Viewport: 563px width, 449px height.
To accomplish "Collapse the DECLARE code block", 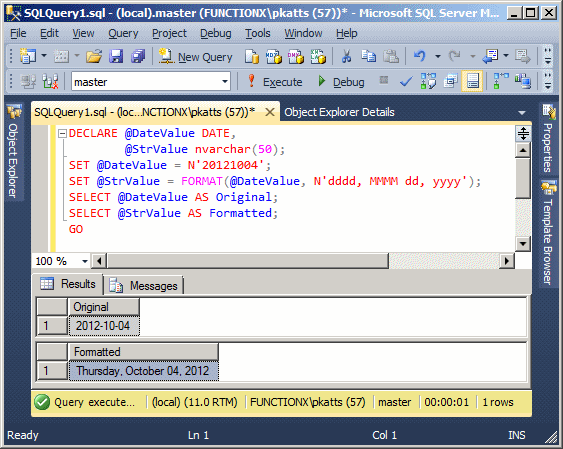I will (x=62, y=134).
